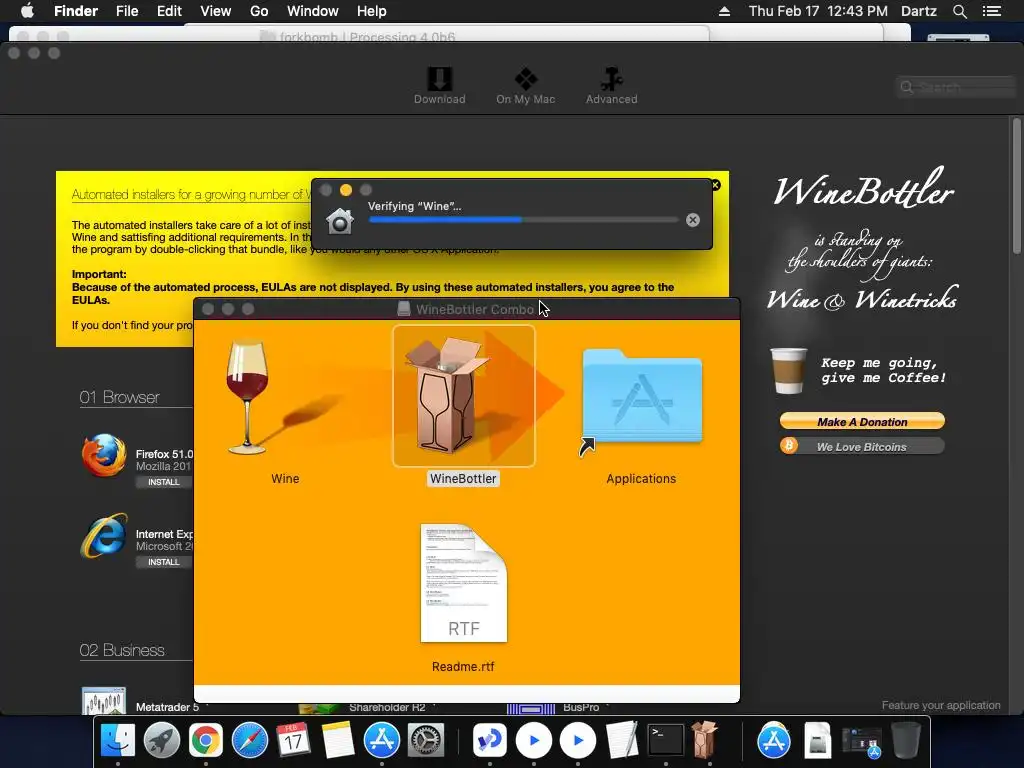
Task: Open Finder from the Dock
Action: pyautogui.click(x=118, y=741)
